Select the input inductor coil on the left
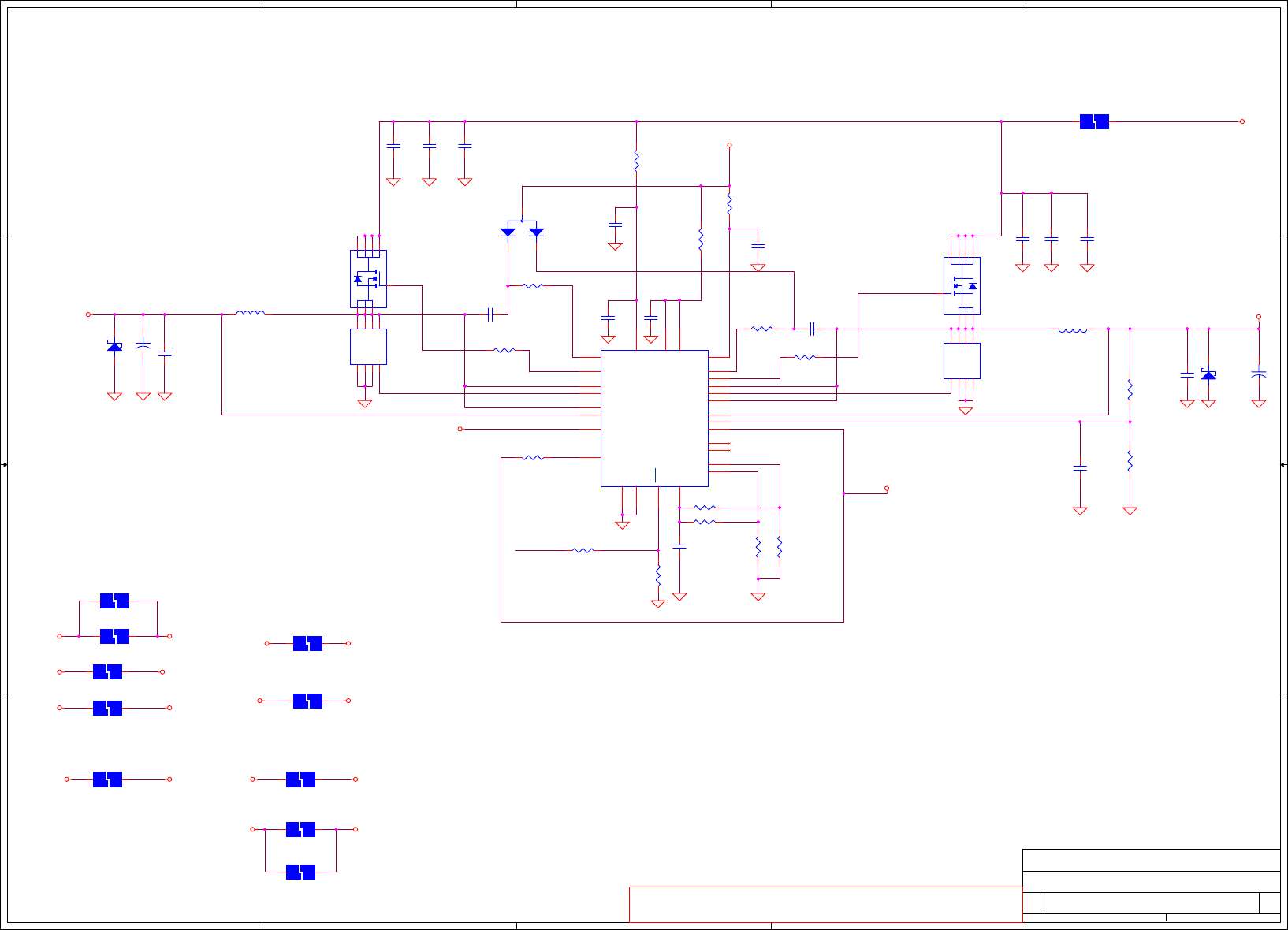Image resolution: width=1288 pixels, height=930 pixels. pos(251,313)
